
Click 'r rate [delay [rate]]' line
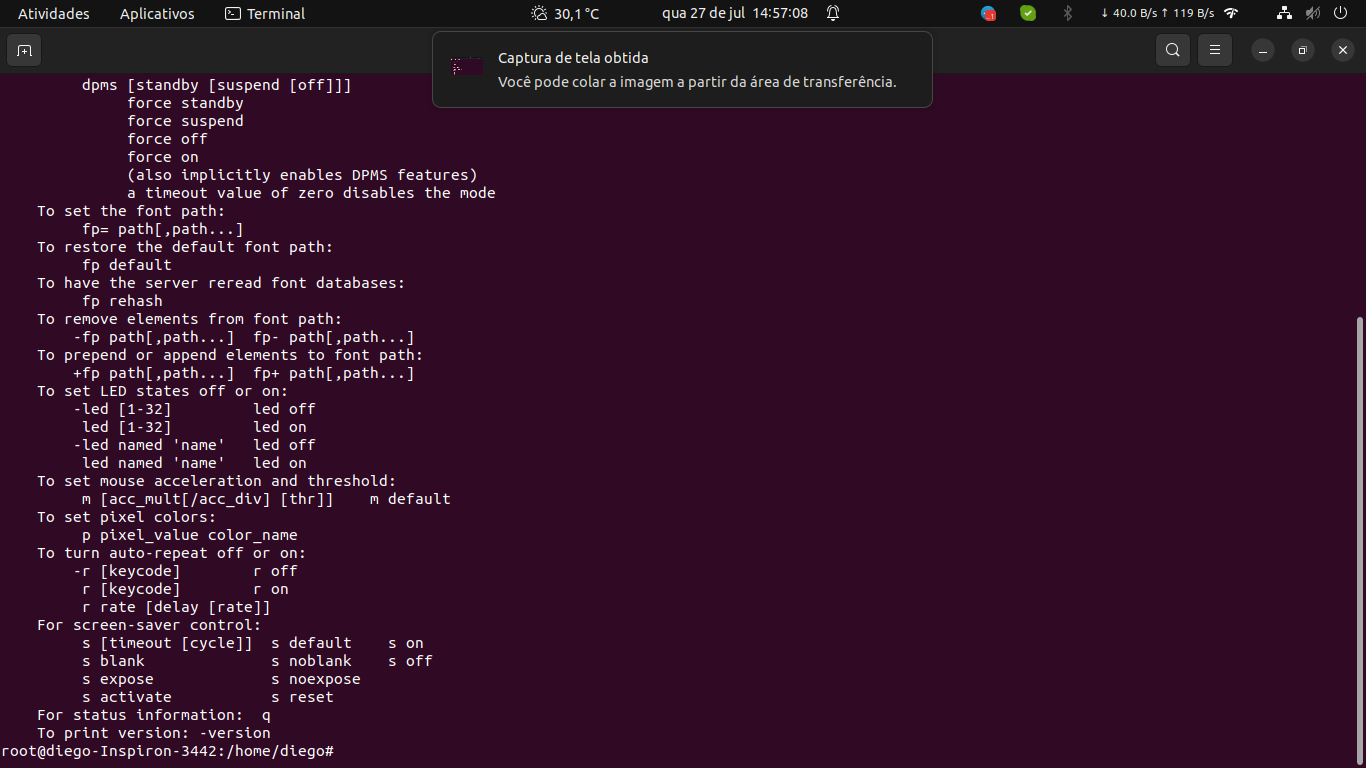176,607
